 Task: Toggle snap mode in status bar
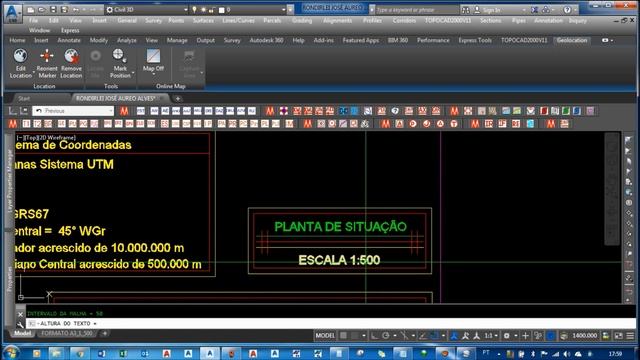pos(355,336)
